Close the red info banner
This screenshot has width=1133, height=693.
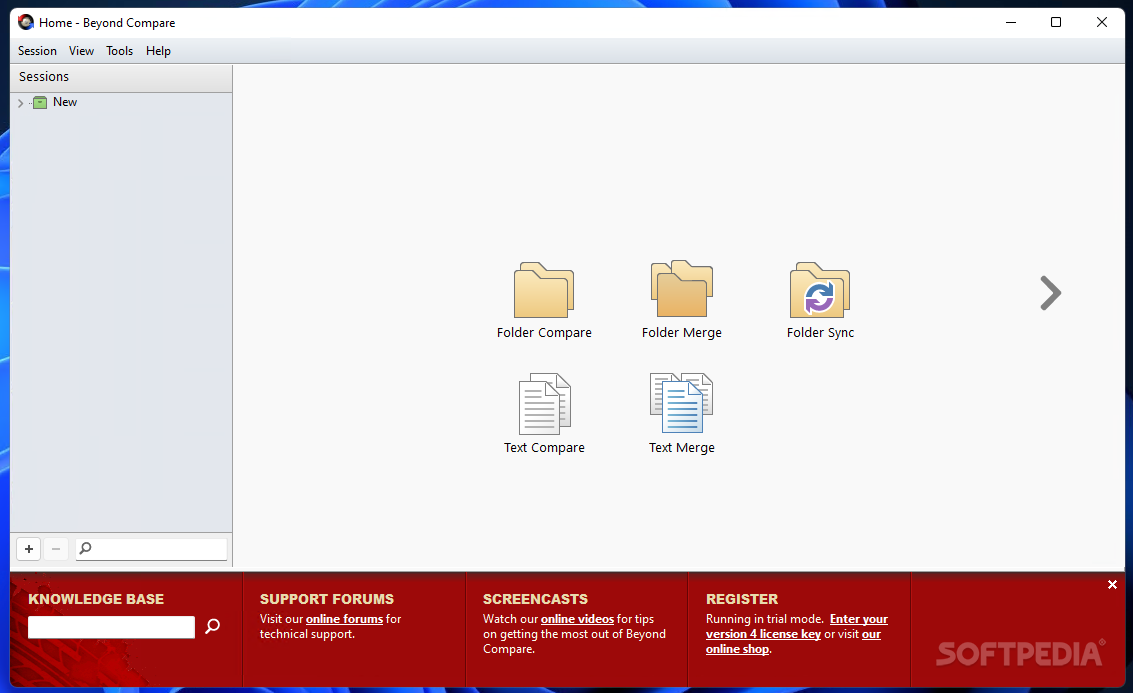(x=1112, y=585)
